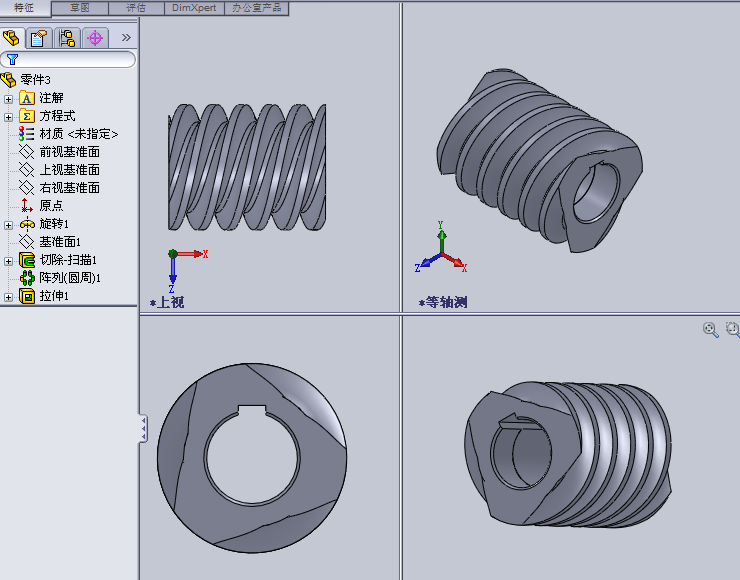
Task: Switch to the 评估 tab
Action: 136,8
